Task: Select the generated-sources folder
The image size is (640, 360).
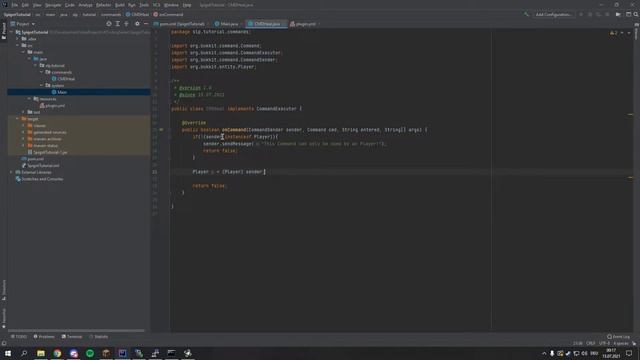Action: pyautogui.click(x=47, y=132)
